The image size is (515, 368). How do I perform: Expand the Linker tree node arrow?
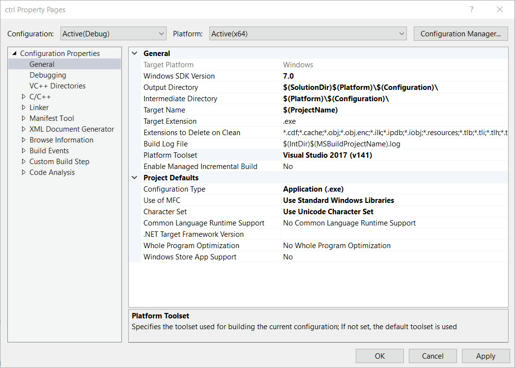pyautogui.click(x=23, y=107)
